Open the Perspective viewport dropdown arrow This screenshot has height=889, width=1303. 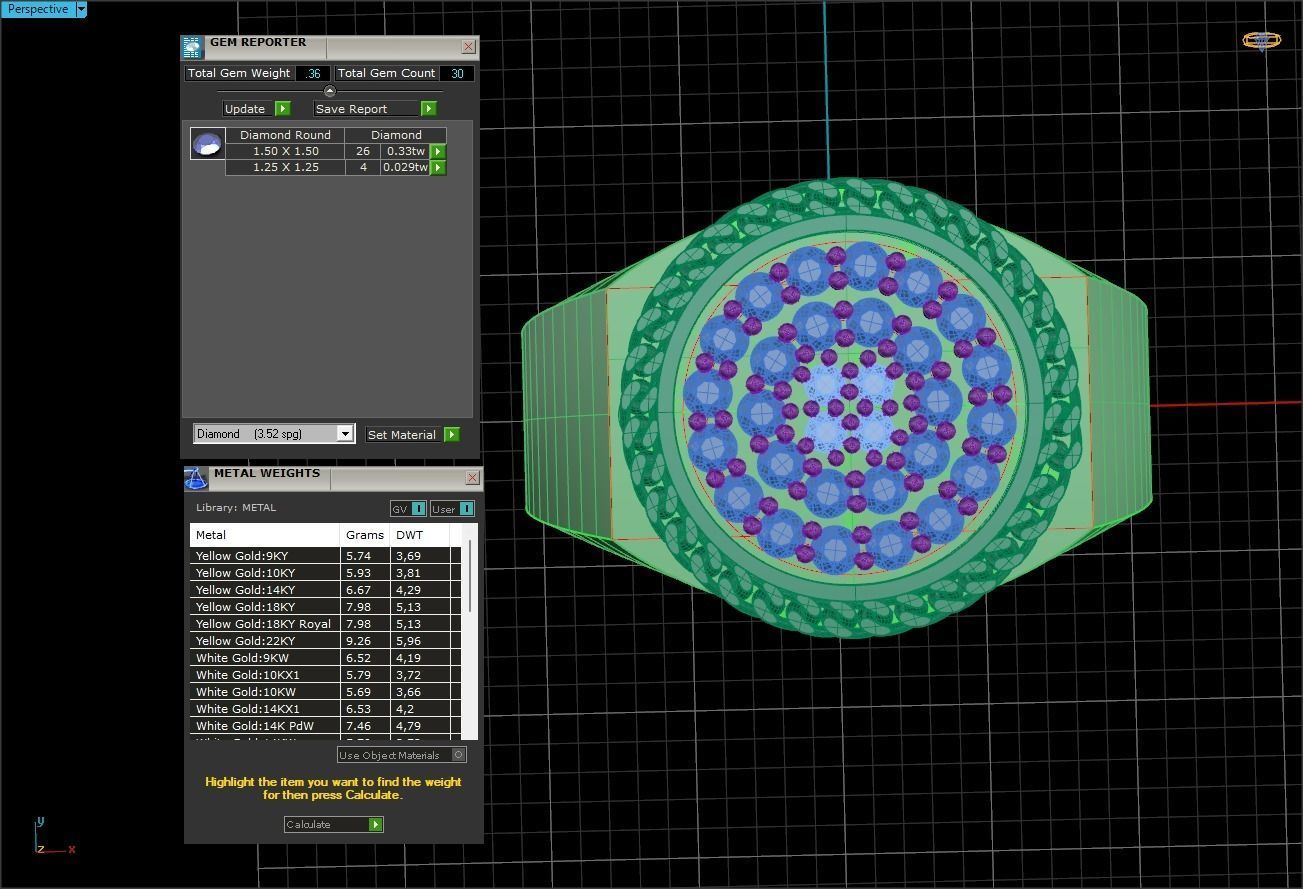click(81, 9)
